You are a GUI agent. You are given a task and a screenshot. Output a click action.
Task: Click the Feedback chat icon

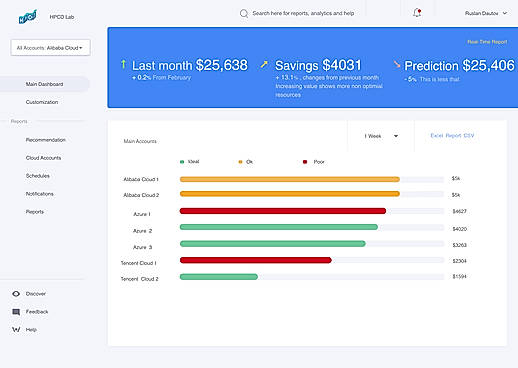[x=16, y=312]
